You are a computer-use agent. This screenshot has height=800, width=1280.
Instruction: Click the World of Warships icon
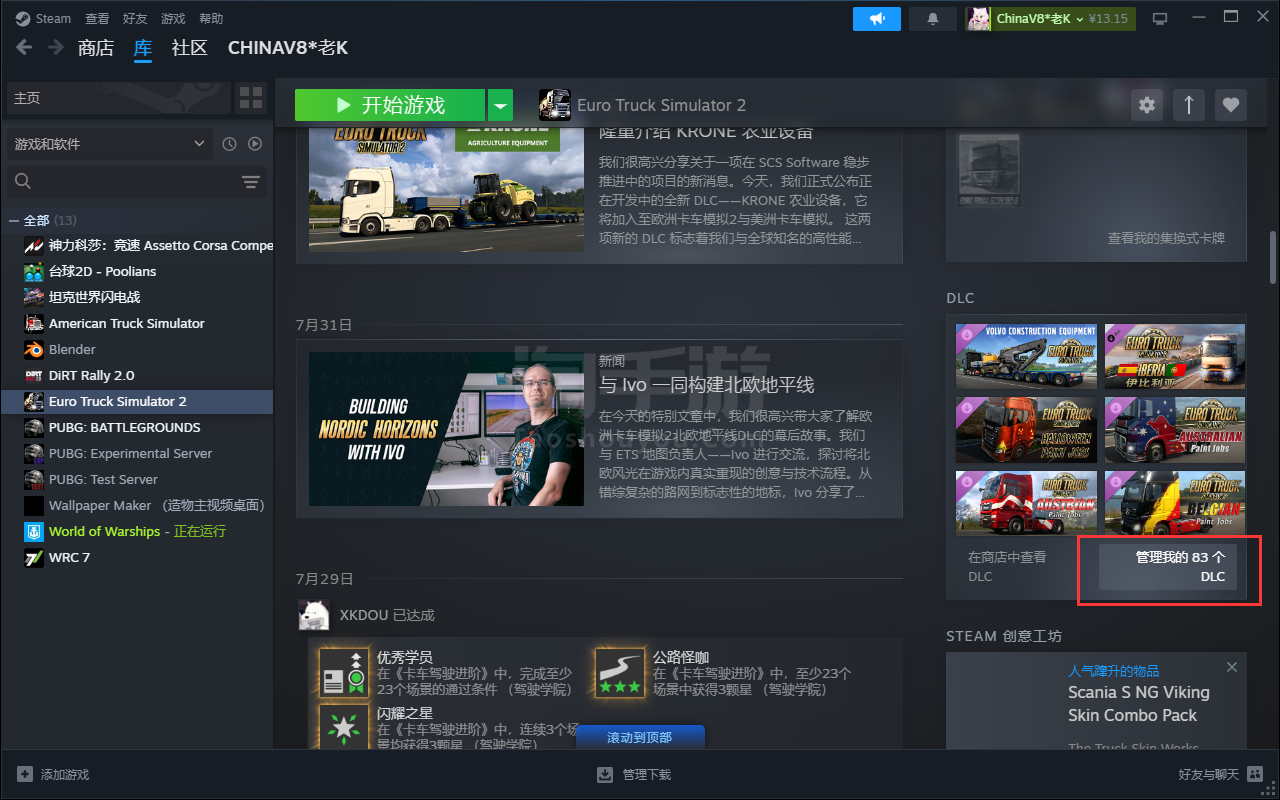(x=34, y=531)
